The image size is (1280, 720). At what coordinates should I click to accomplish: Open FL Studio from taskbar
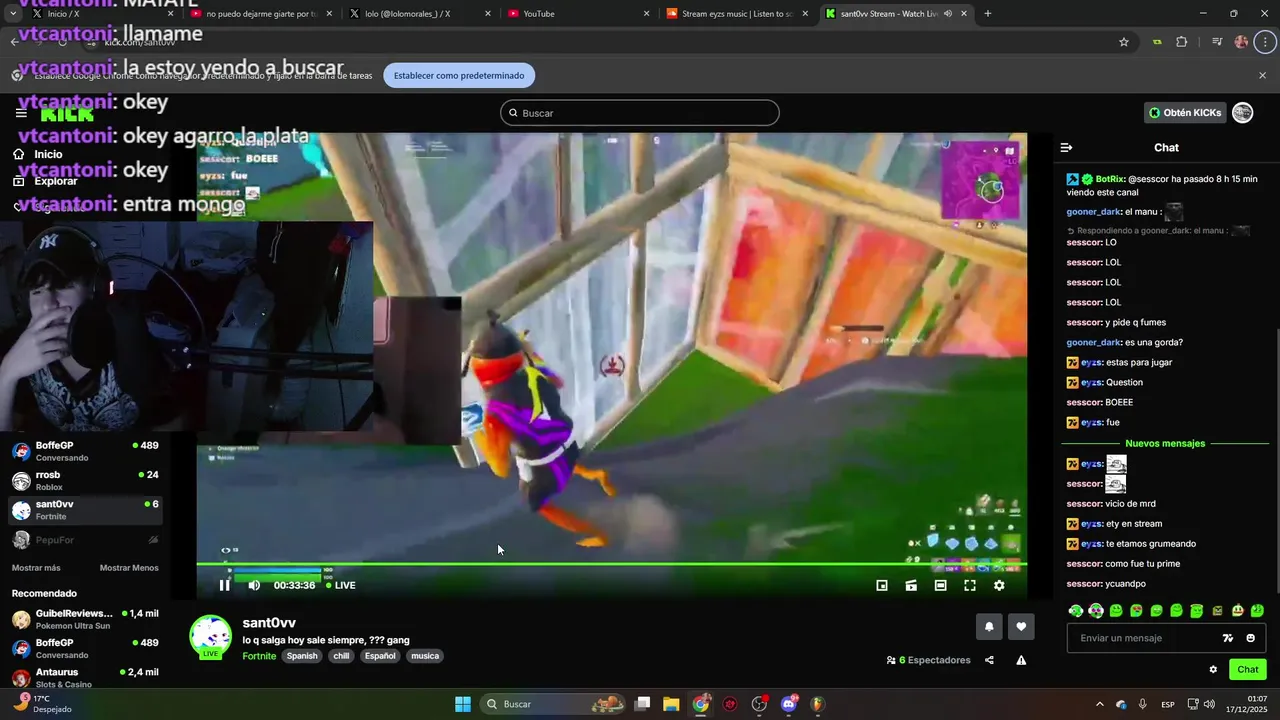click(817, 704)
